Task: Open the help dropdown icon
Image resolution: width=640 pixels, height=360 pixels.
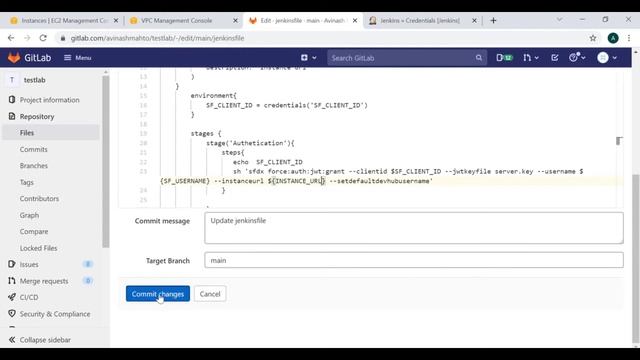Action: pyautogui.click(x=577, y=58)
